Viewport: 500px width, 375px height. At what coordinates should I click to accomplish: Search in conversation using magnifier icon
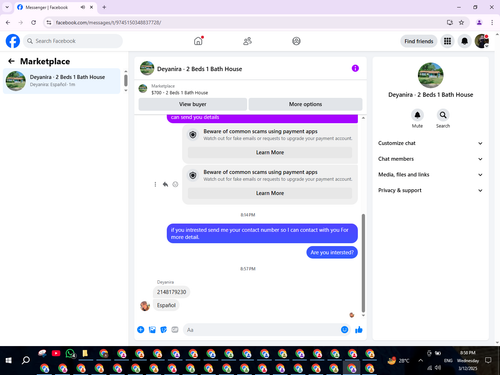pyautogui.click(x=443, y=115)
